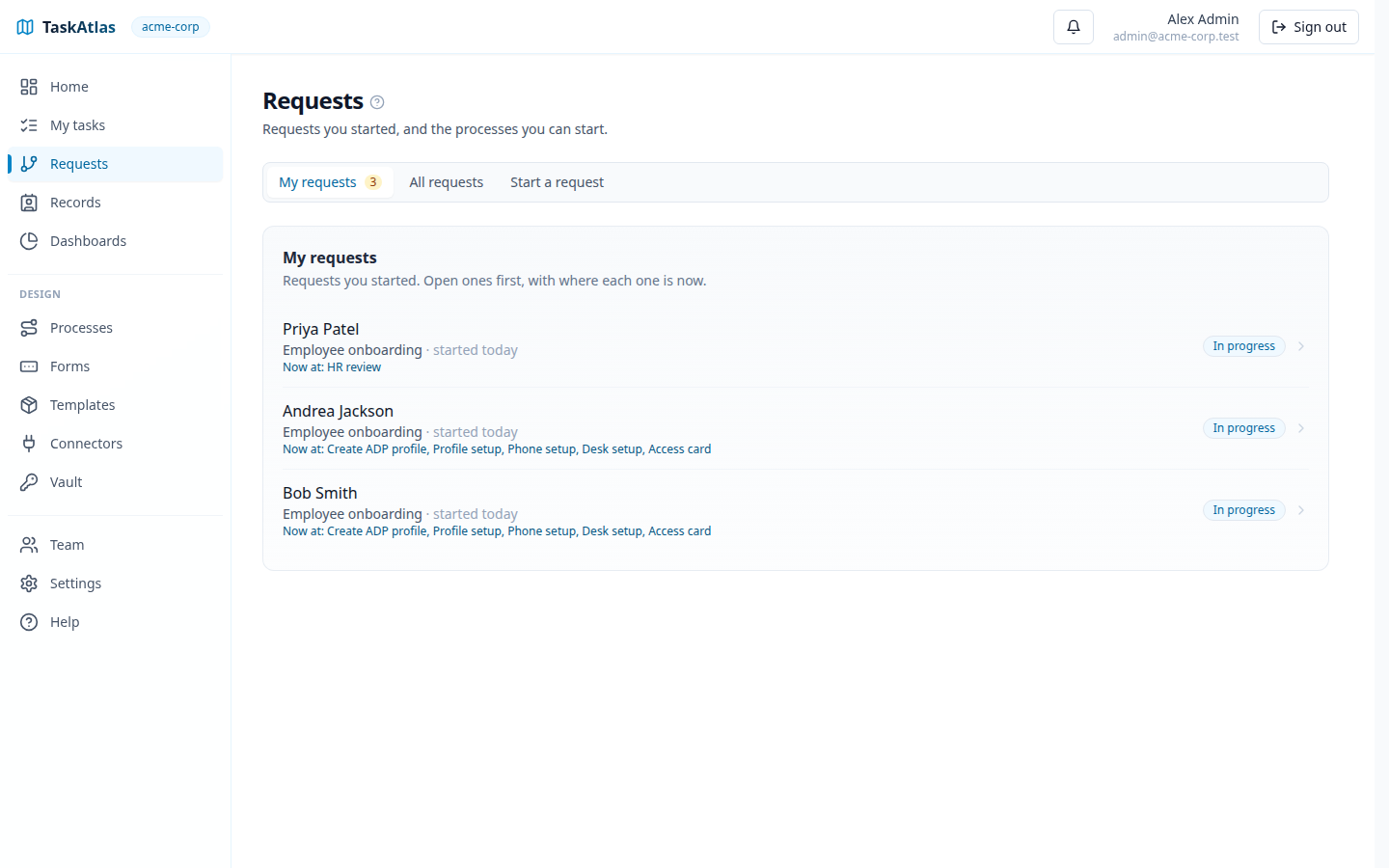The height and width of the screenshot is (868, 1389).
Task: Open notifications bell
Action: tap(1074, 27)
